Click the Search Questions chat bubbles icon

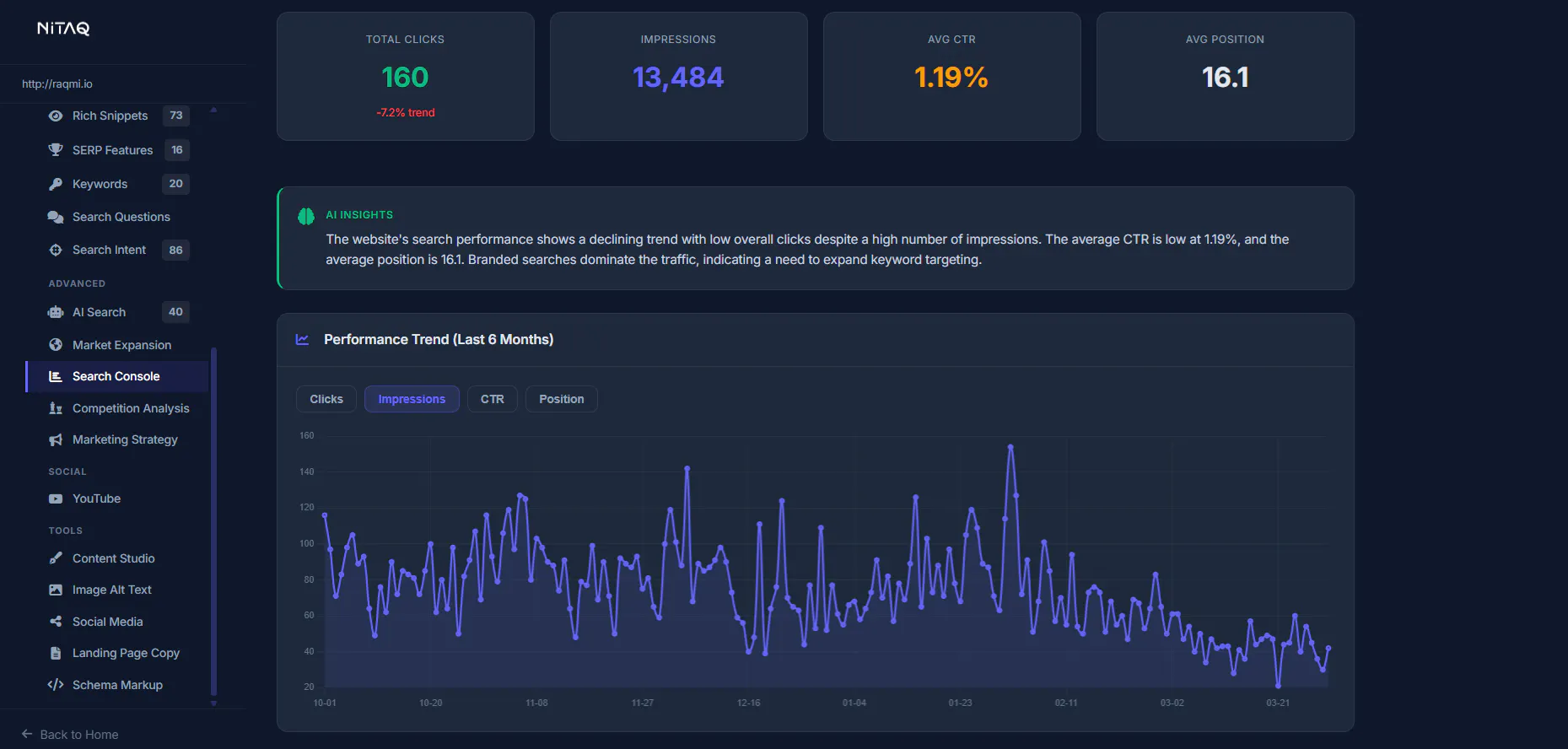pyautogui.click(x=56, y=217)
